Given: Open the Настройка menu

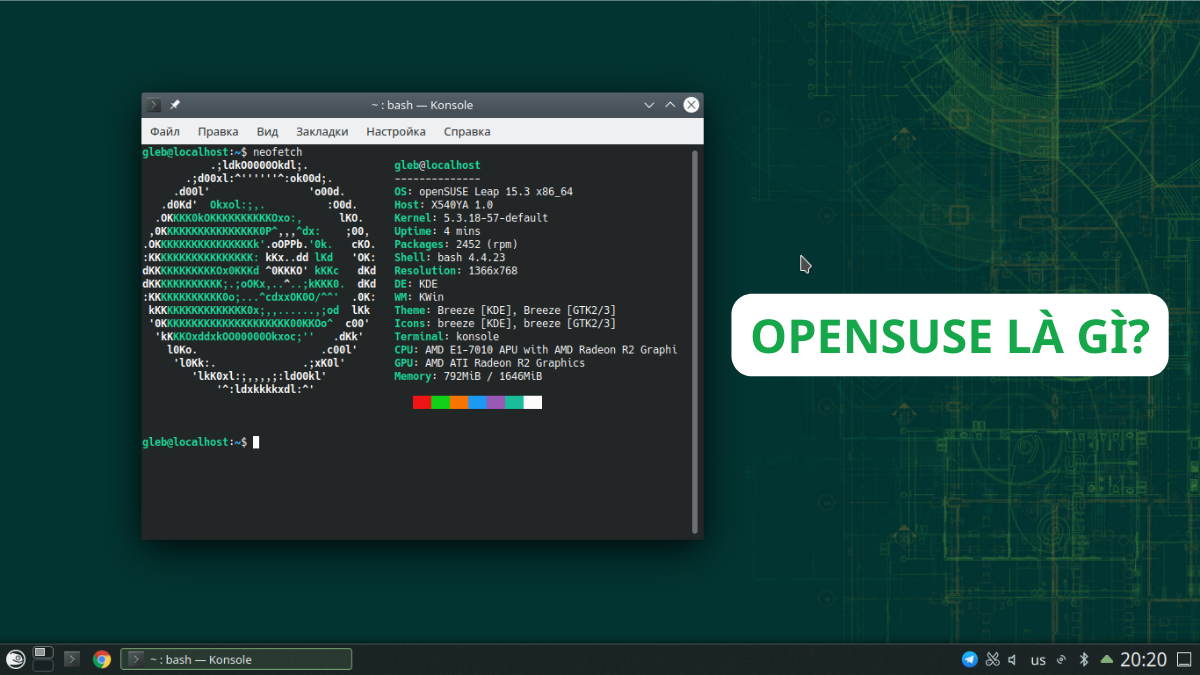Looking at the screenshot, I should pyautogui.click(x=396, y=131).
